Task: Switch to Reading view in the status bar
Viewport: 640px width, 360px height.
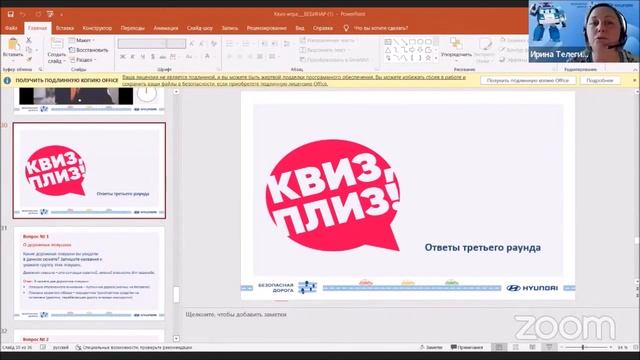Action: [532, 347]
